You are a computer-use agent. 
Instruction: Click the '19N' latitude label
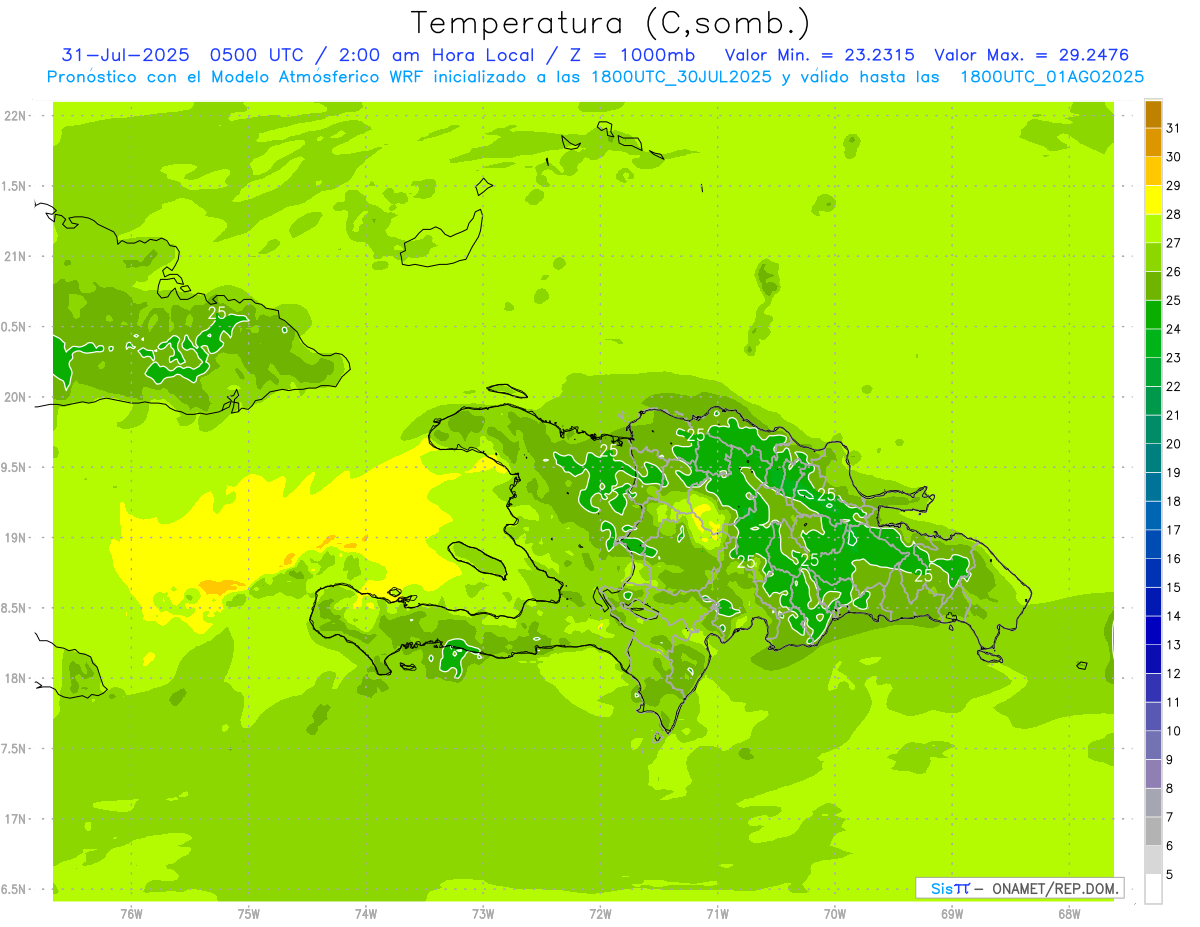tap(15, 538)
